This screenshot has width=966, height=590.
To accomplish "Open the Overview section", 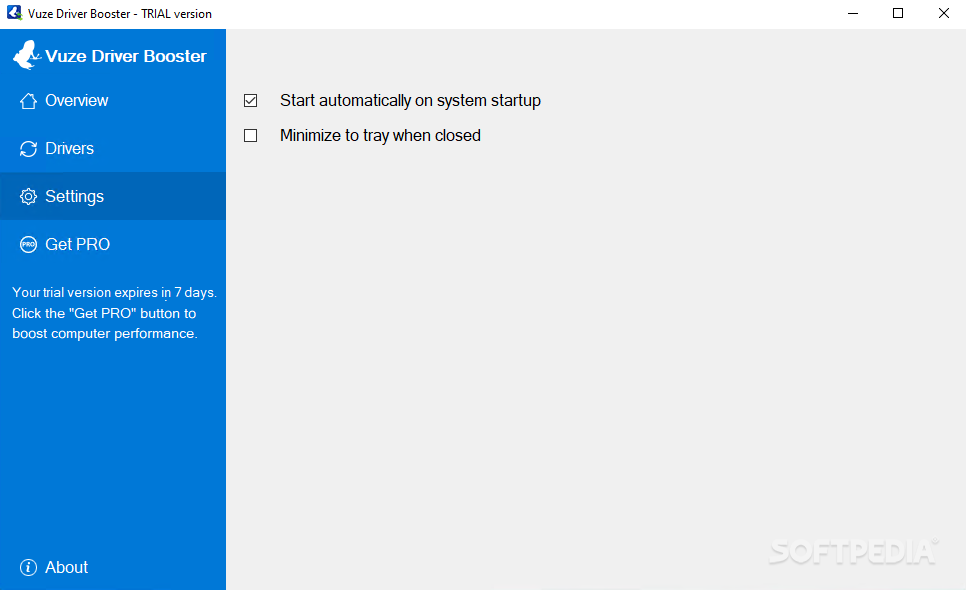I will tap(113, 100).
